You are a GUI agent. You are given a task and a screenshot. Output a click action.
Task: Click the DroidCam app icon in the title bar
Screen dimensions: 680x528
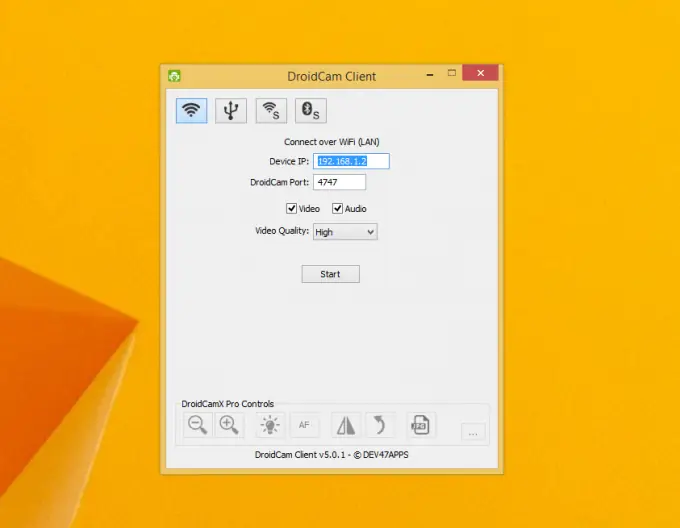coord(174,76)
